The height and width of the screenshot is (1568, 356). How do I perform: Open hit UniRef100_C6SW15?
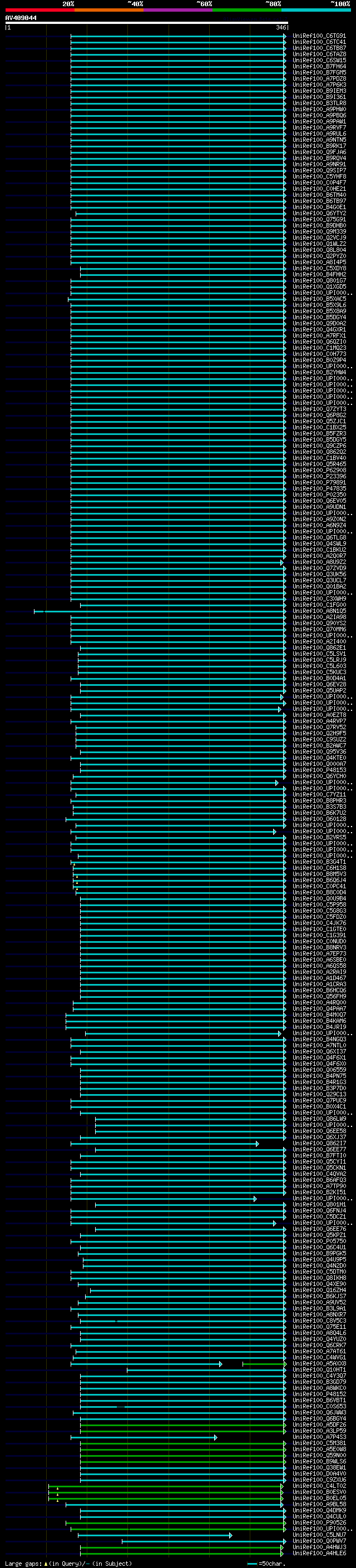(x=319, y=60)
